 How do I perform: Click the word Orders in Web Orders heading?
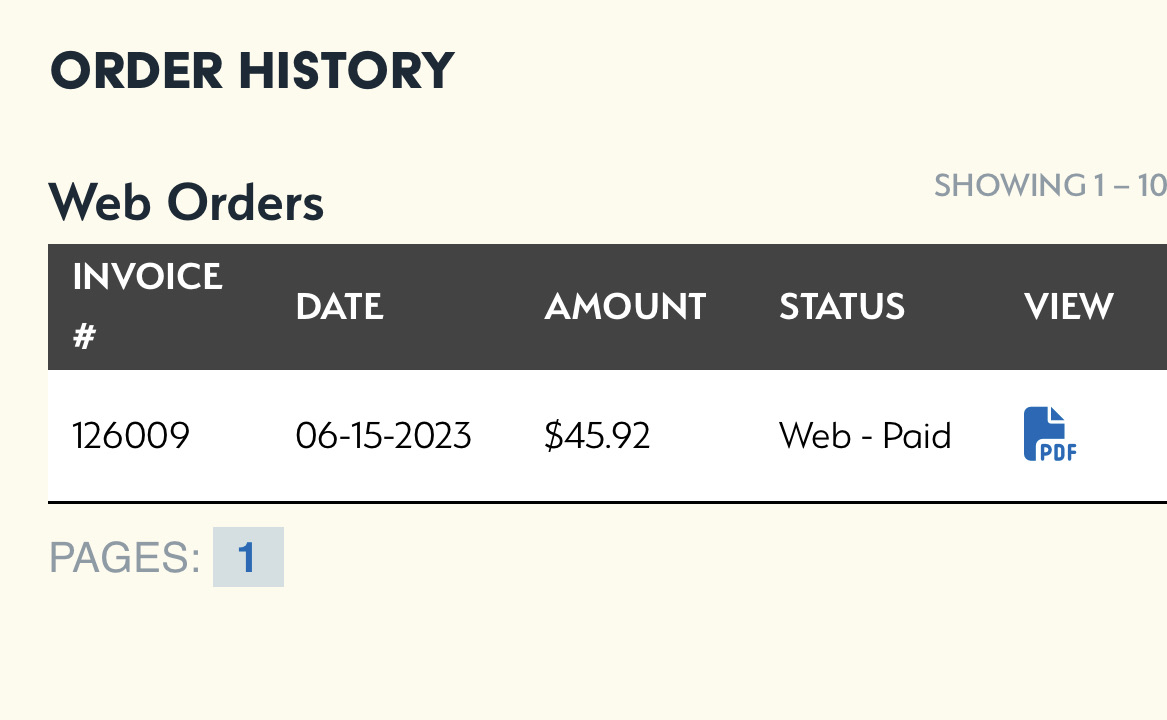[x=245, y=203]
